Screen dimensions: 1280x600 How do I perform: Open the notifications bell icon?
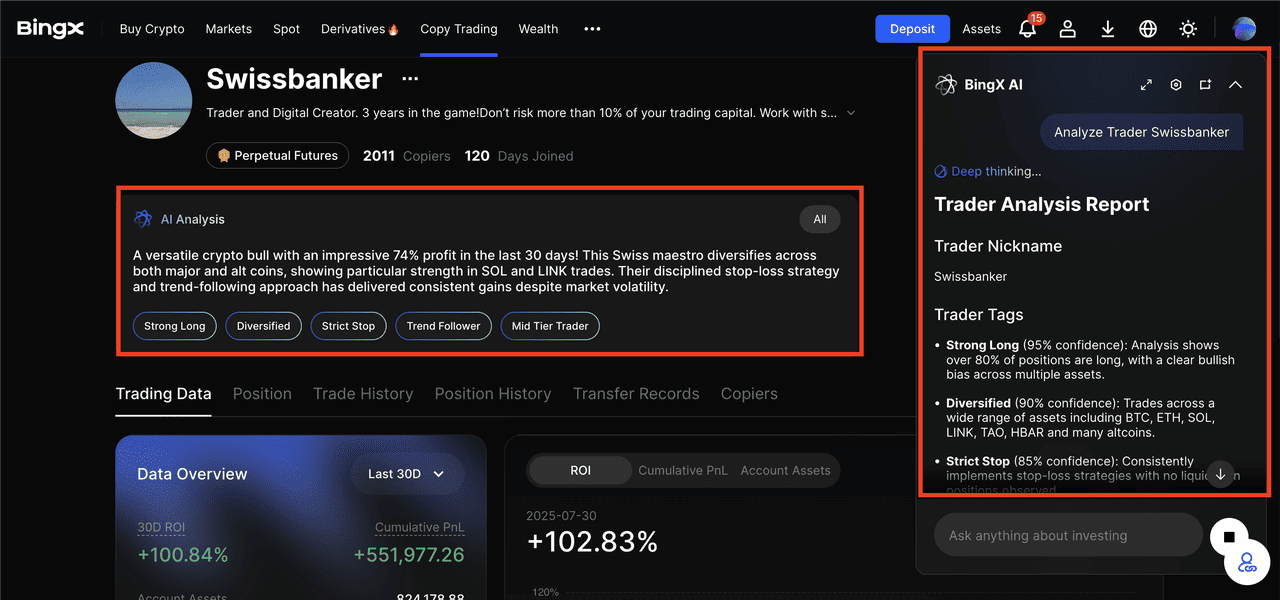pyautogui.click(x=1028, y=29)
